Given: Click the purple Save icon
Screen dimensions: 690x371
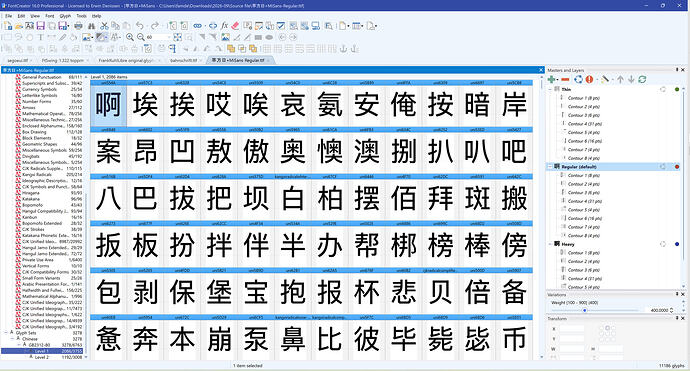Looking at the screenshot, I should pyautogui.click(x=40, y=26).
